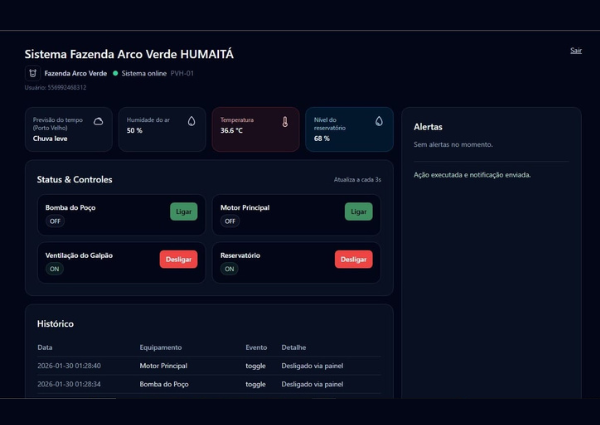Click the Sair logout link
The image size is (600, 425).
coord(575,50)
